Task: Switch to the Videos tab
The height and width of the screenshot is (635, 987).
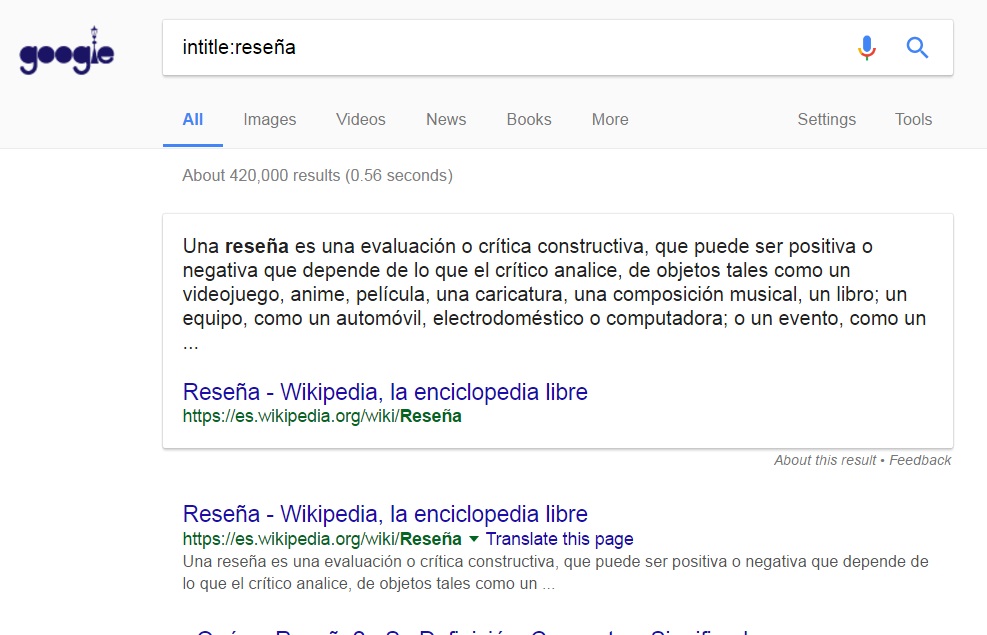Action: tap(361, 120)
